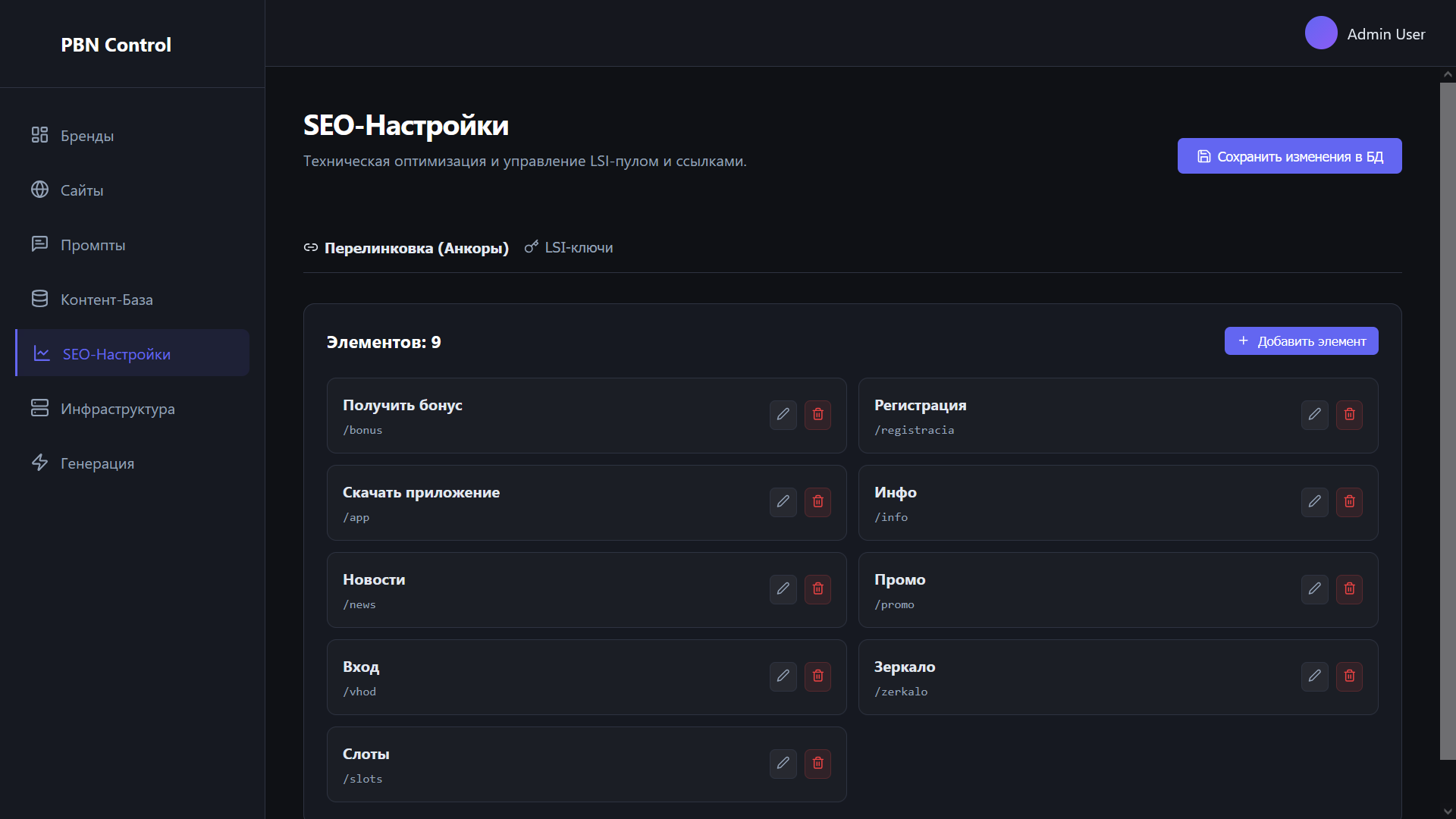The width and height of the screenshot is (1456, 819).
Task: Open the Промпты page
Action: 93,245
